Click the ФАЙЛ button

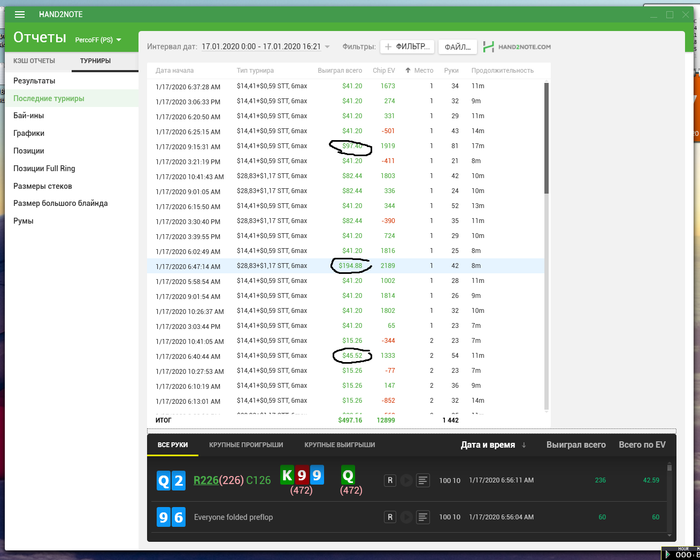tap(457, 46)
